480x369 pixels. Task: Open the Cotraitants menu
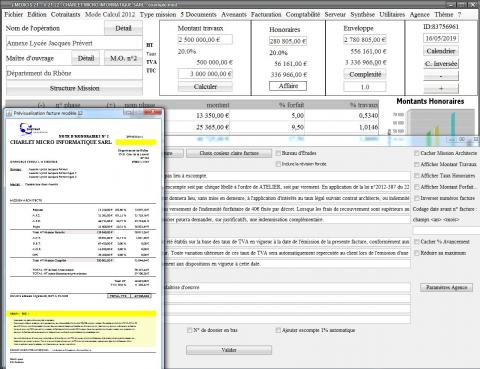pos(65,15)
